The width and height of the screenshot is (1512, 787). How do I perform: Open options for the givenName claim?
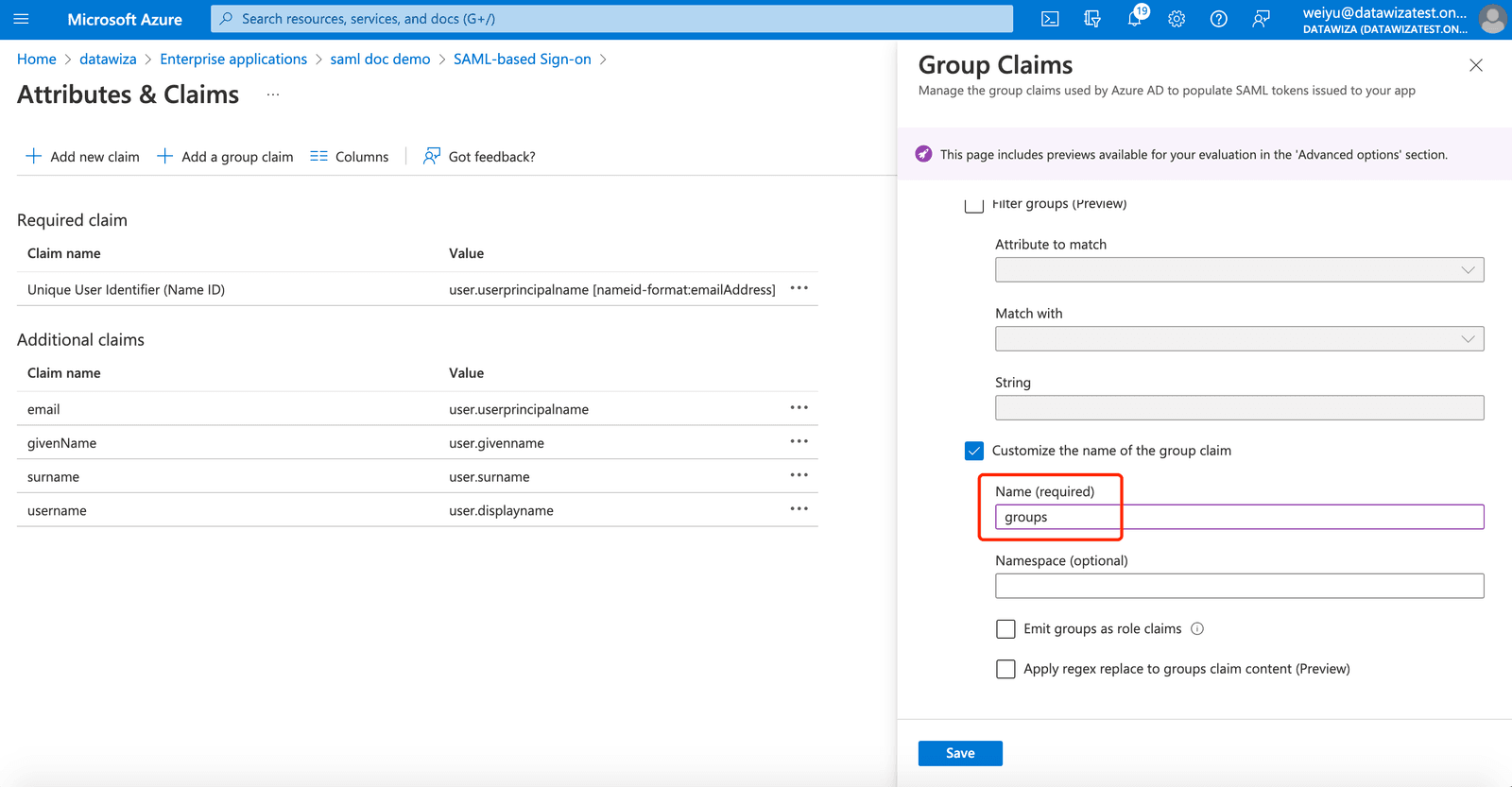pyautogui.click(x=799, y=441)
